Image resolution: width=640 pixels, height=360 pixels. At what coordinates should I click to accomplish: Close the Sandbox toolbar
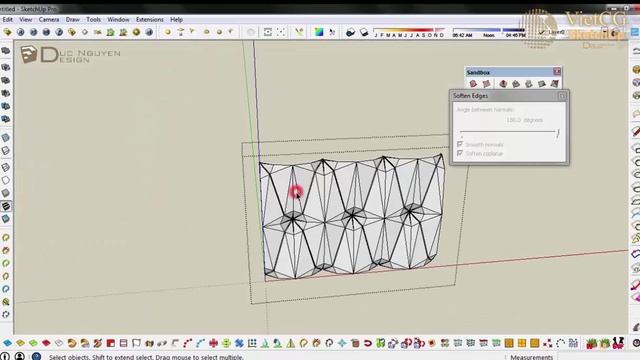[557, 72]
